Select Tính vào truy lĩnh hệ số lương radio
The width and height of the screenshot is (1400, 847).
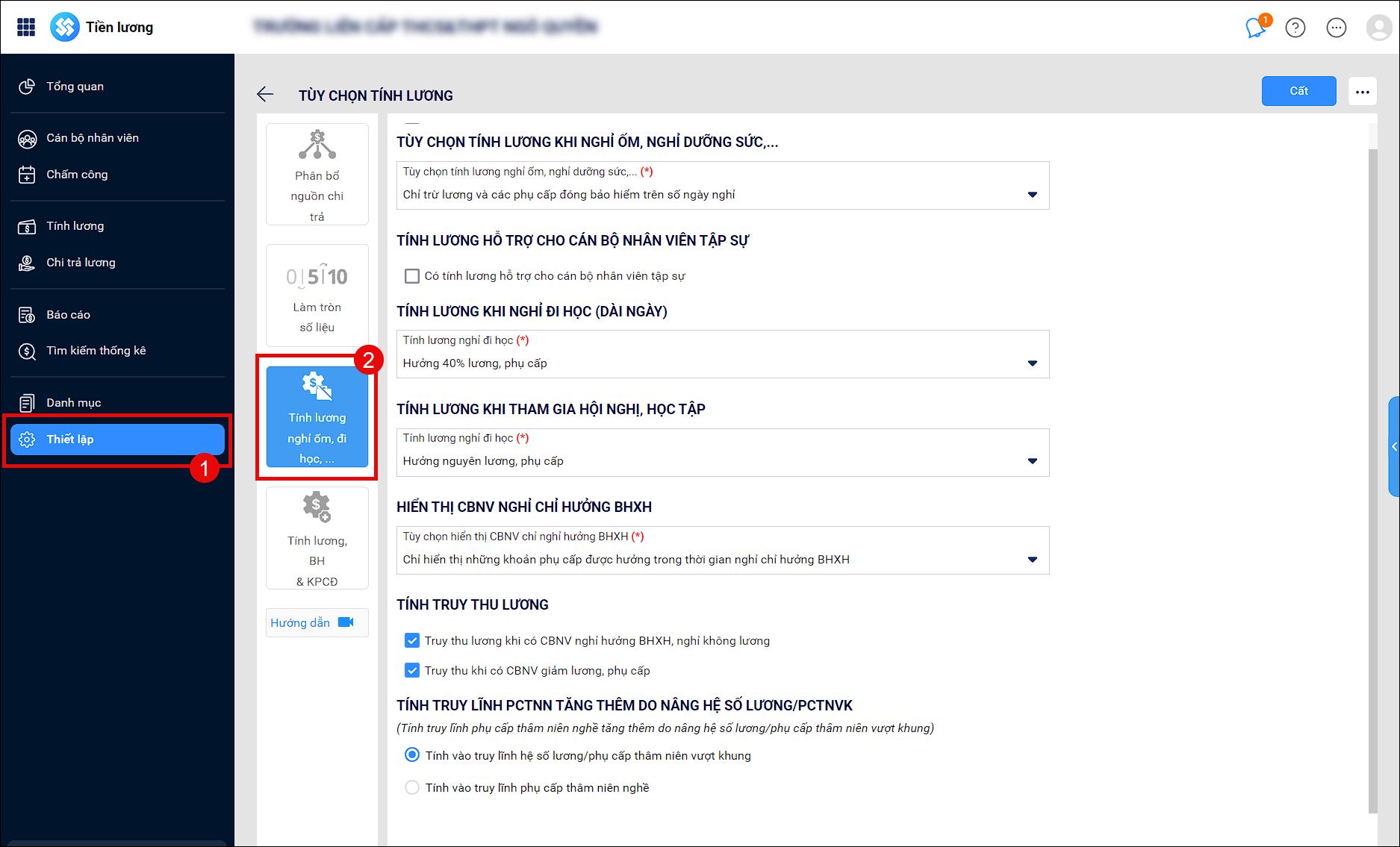click(x=412, y=755)
